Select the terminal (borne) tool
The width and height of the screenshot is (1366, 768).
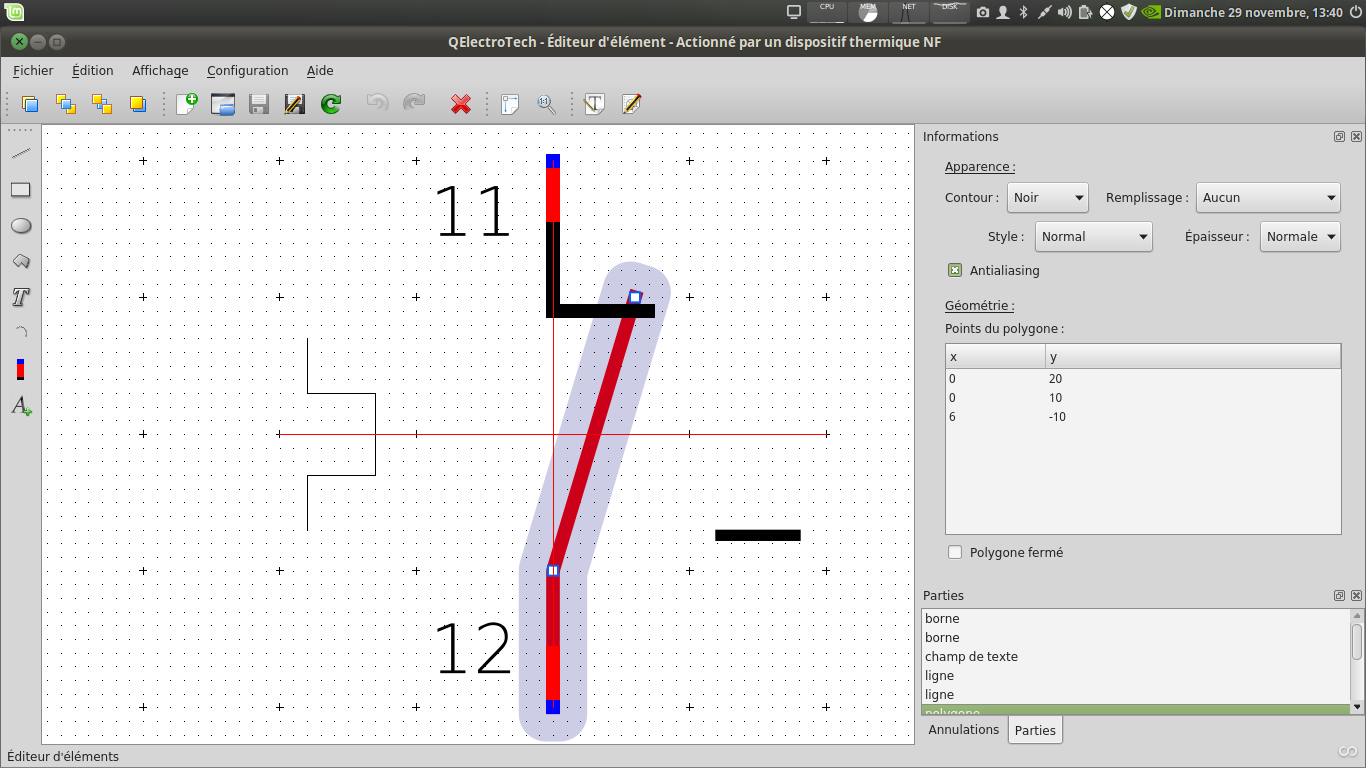[21, 369]
